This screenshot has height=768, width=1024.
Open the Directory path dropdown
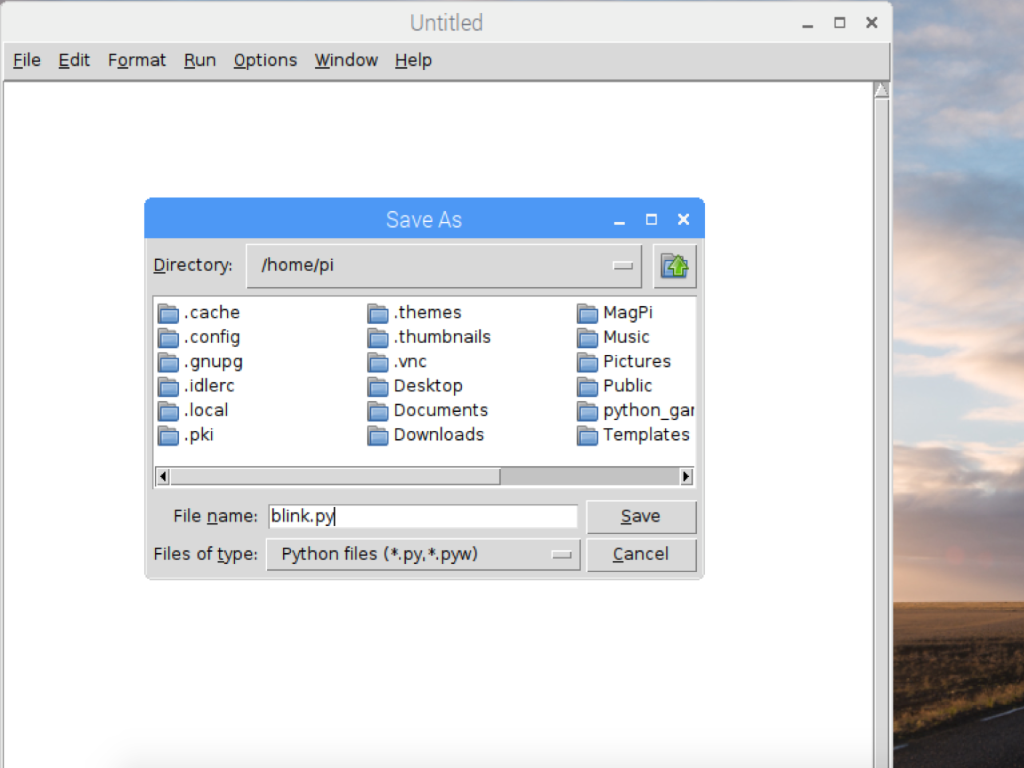pyautogui.click(x=444, y=266)
